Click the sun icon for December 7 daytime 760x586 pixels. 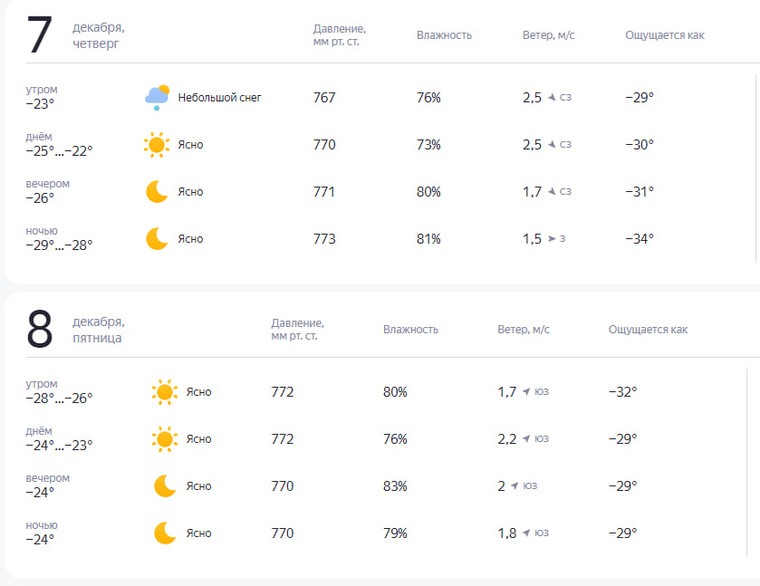pos(157,144)
